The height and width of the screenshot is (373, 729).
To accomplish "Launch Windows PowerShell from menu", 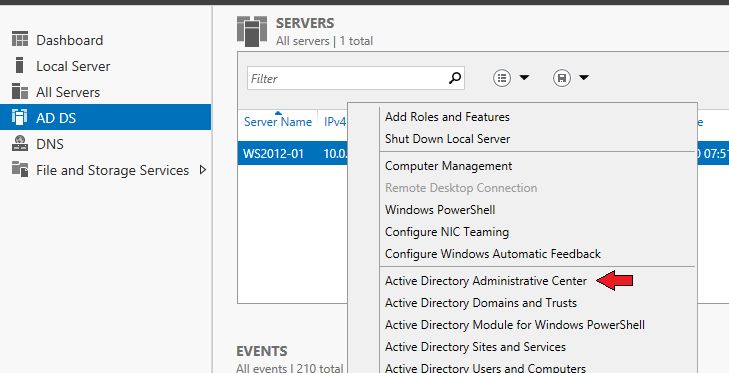I will [x=440, y=210].
